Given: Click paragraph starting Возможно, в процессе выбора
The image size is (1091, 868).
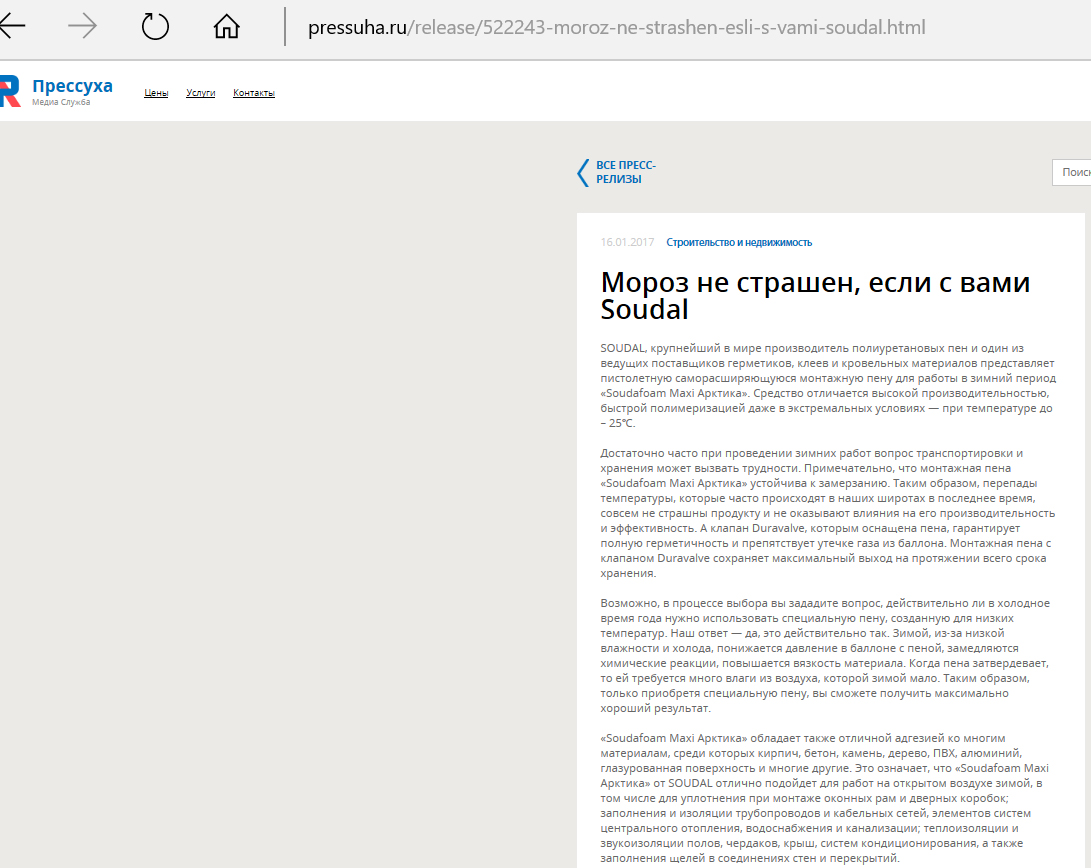Looking at the screenshot, I should pos(825,655).
